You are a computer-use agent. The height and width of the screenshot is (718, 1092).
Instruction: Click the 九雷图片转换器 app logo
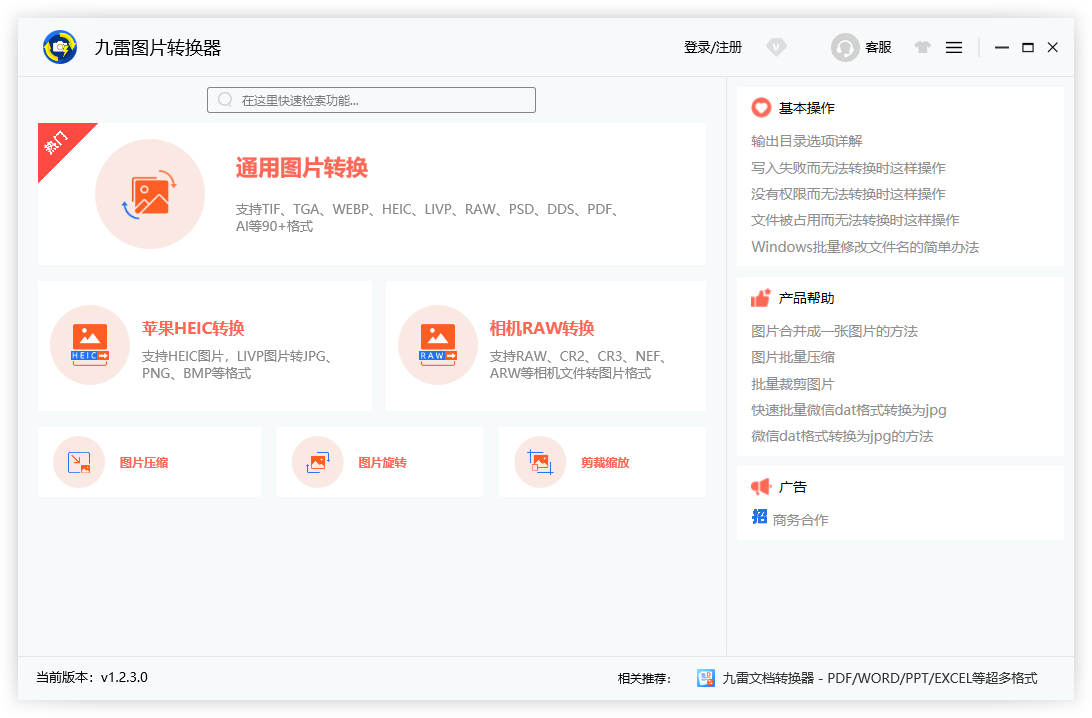tap(60, 47)
